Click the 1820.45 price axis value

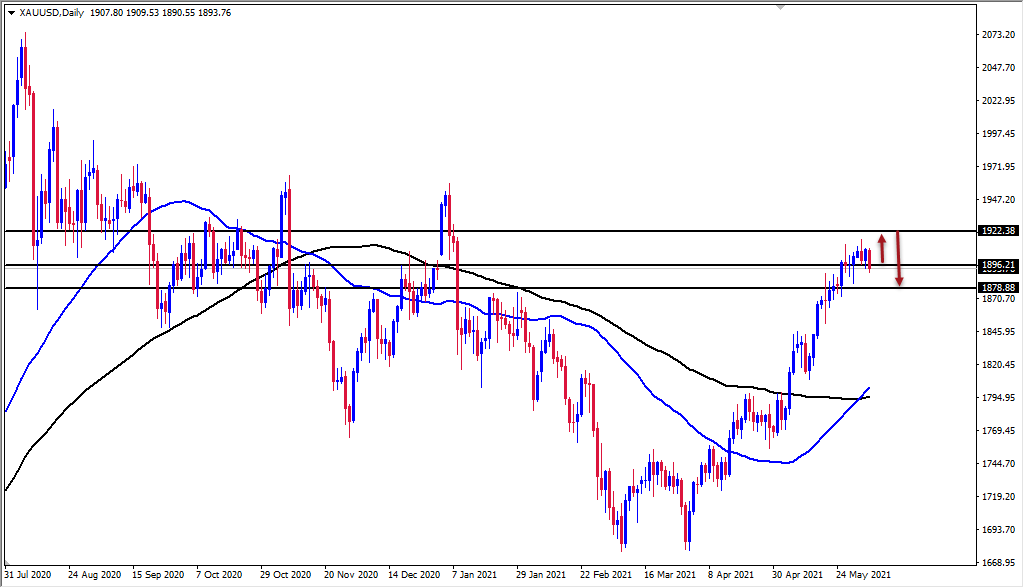pos(999,365)
